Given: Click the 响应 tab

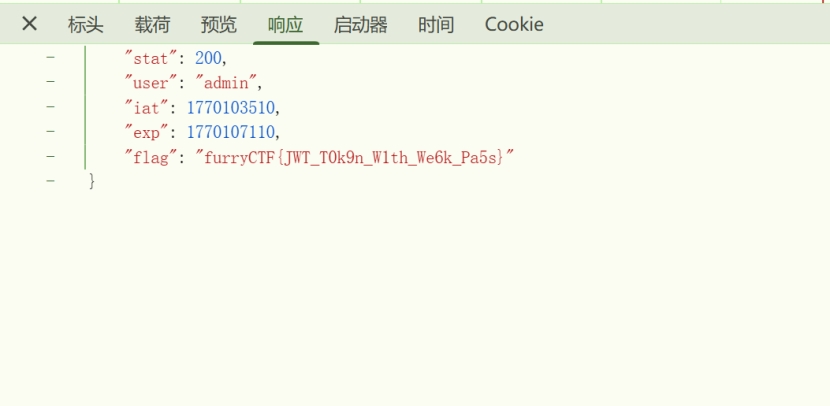Looking at the screenshot, I should click(x=286, y=25).
